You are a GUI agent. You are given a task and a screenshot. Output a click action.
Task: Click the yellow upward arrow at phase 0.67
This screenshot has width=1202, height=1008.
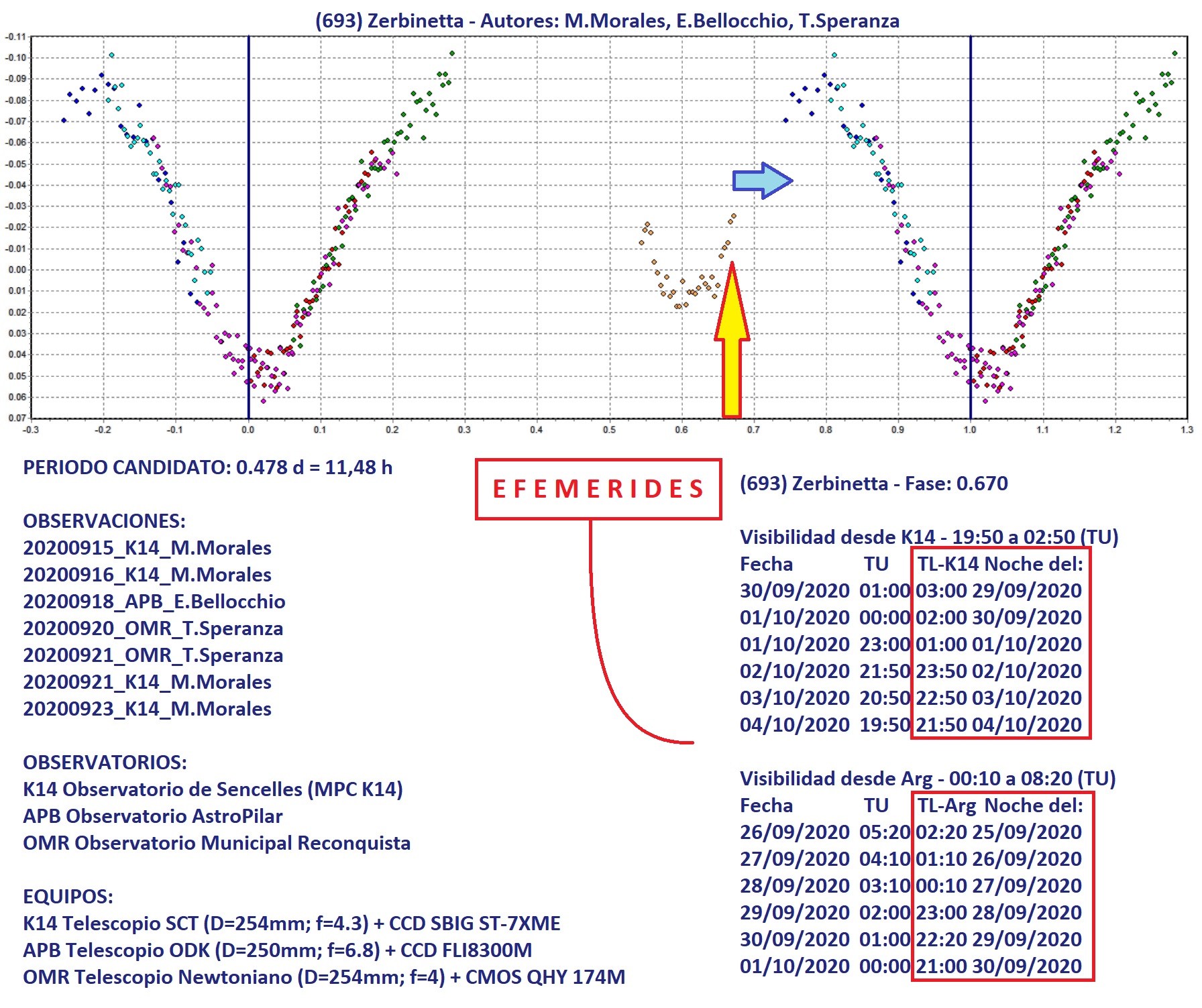tap(732, 342)
